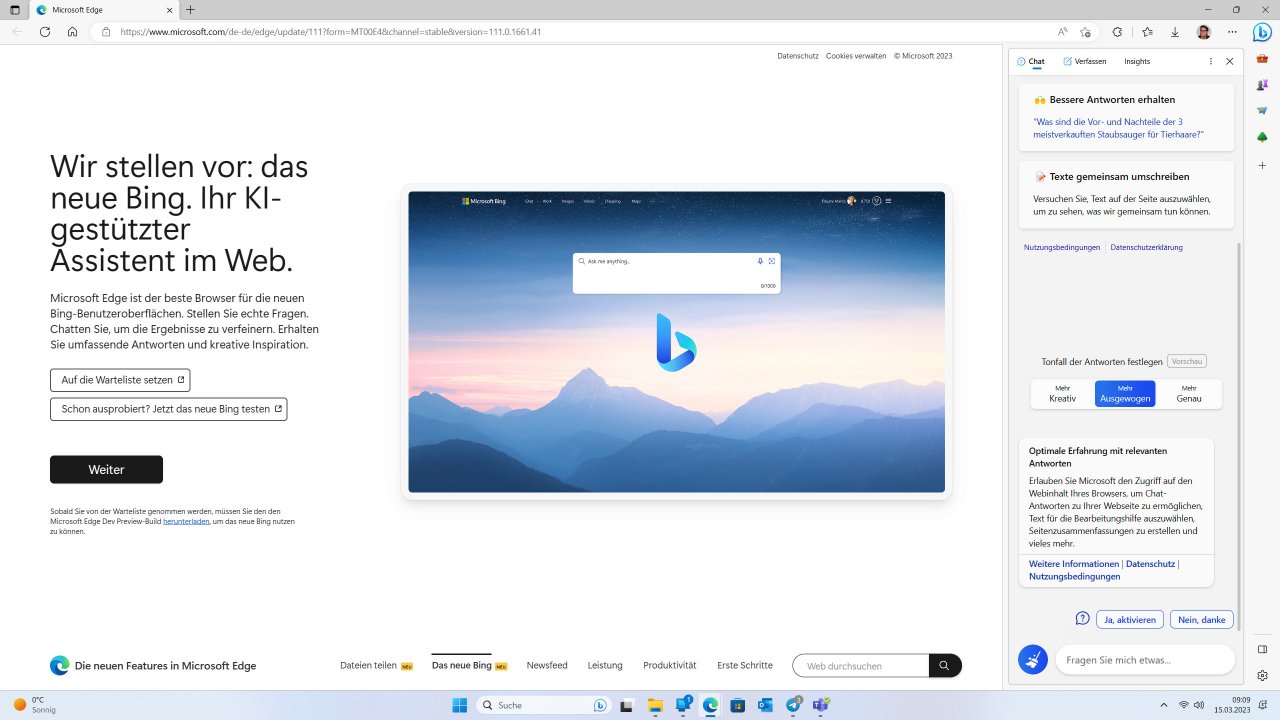Close the Bing chat pane

1230,61
